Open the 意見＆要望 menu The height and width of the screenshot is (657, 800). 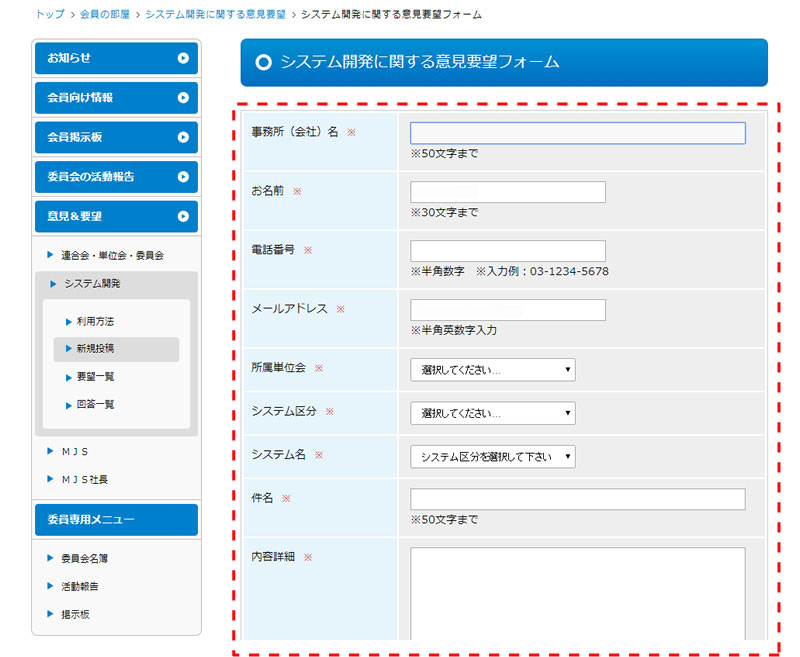coord(116,216)
